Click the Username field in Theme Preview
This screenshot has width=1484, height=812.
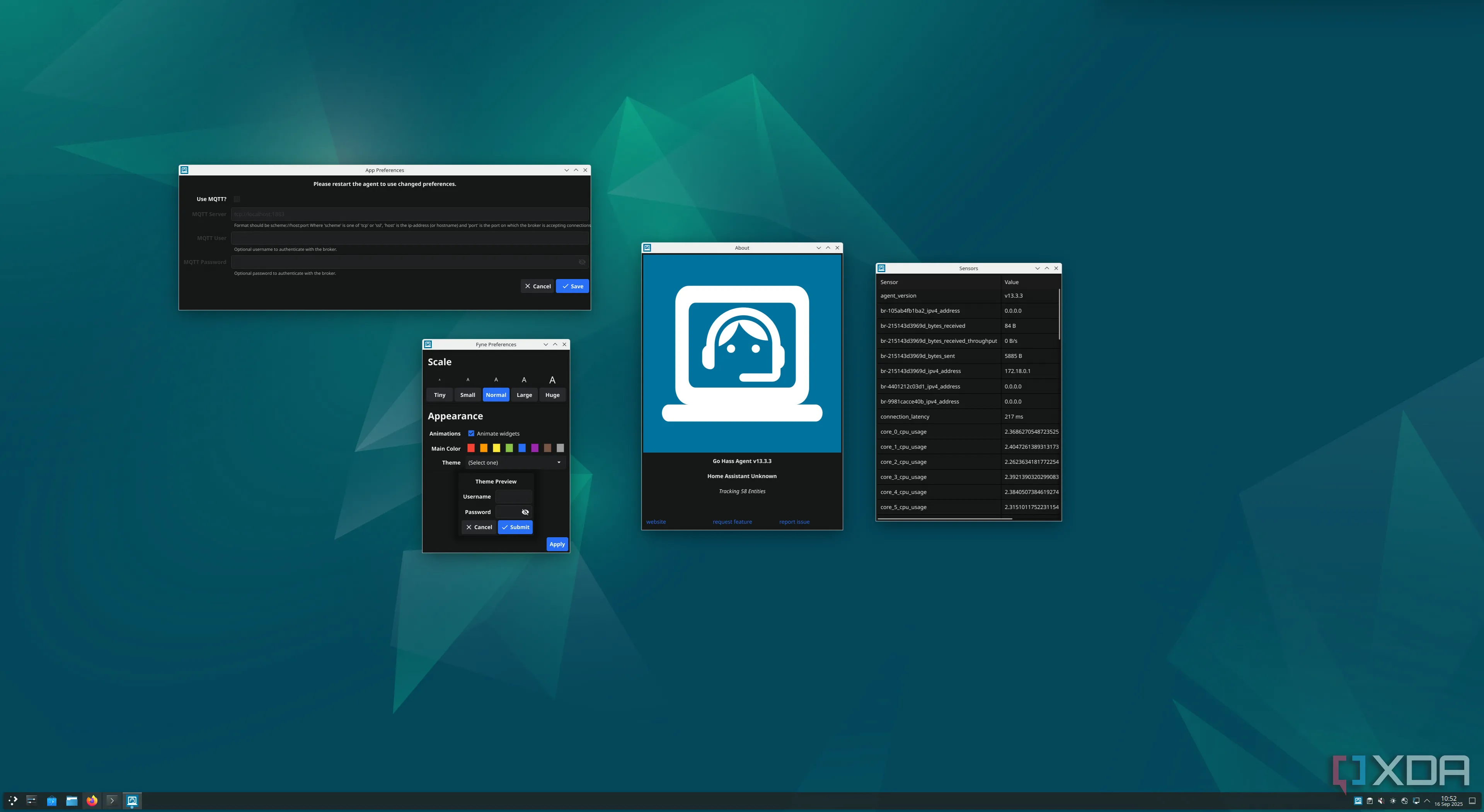[513, 496]
